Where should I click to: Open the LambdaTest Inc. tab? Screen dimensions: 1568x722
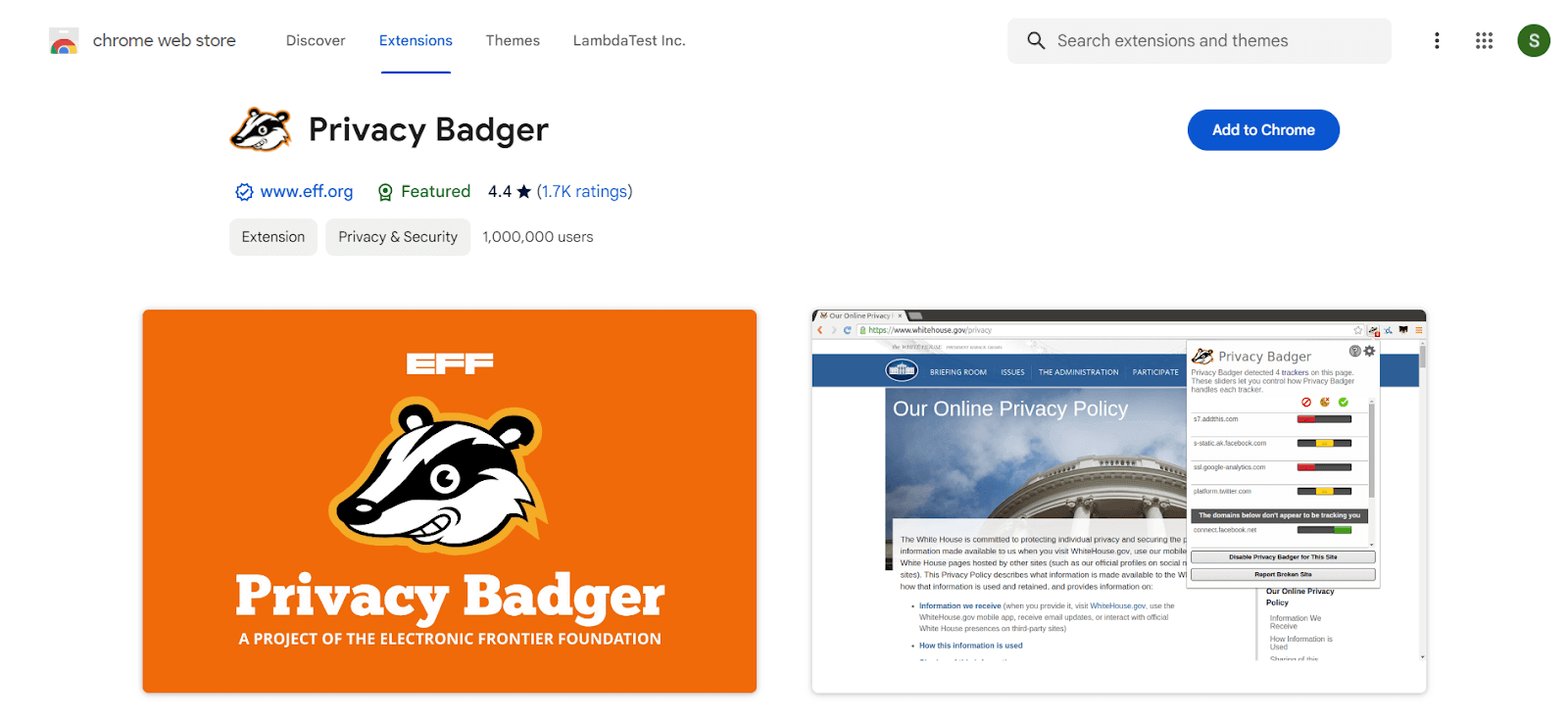coord(629,40)
